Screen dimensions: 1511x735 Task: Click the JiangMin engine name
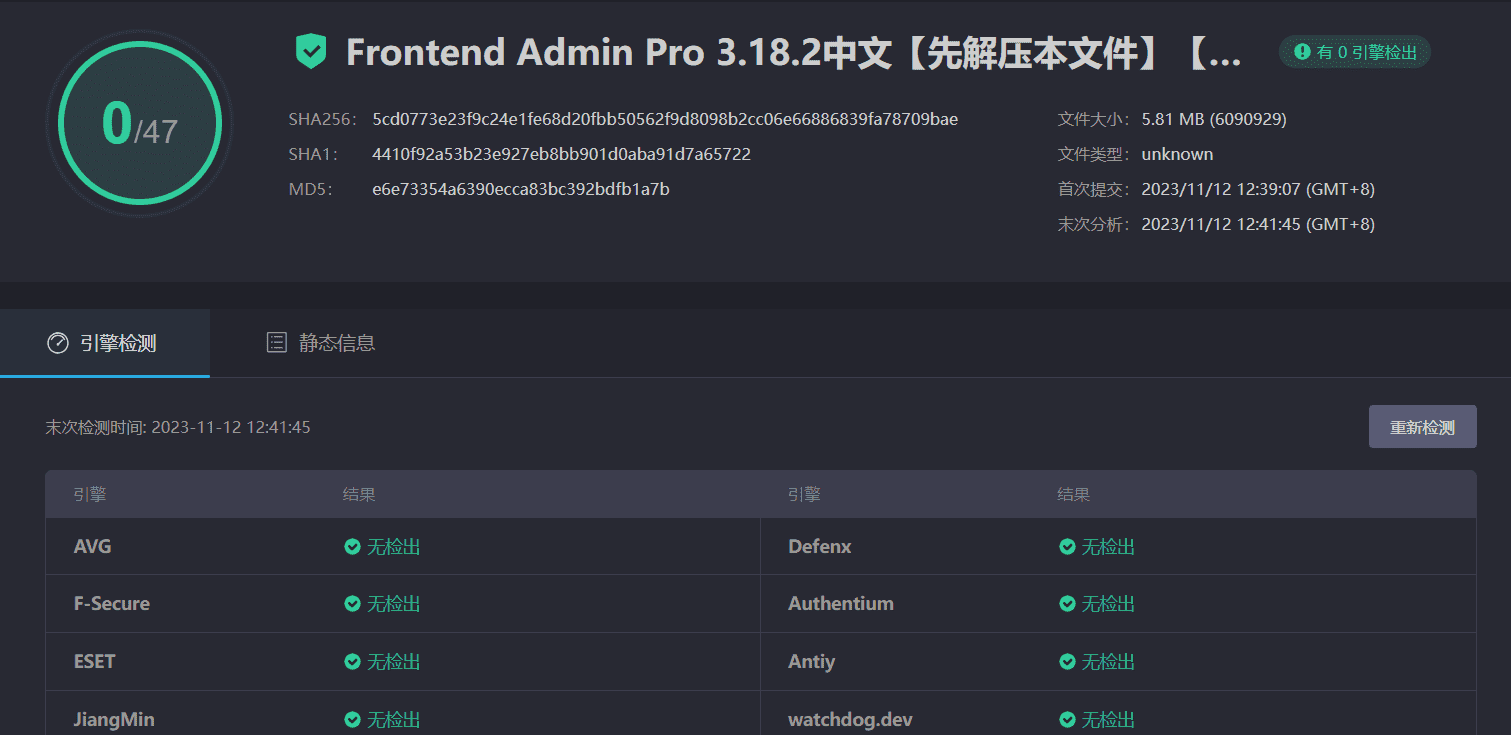click(x=114, y=720)
